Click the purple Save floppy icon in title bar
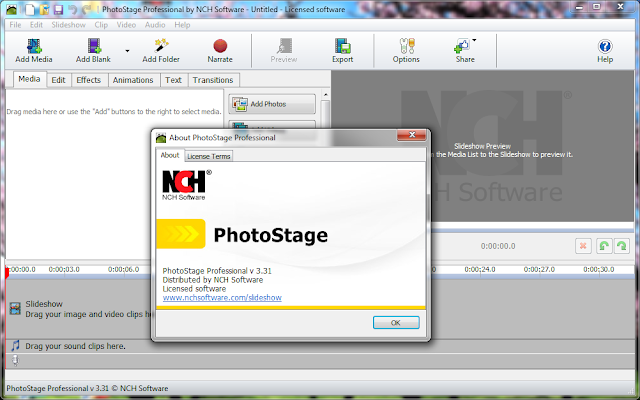 pyautogui.click(x=58, y=9)
